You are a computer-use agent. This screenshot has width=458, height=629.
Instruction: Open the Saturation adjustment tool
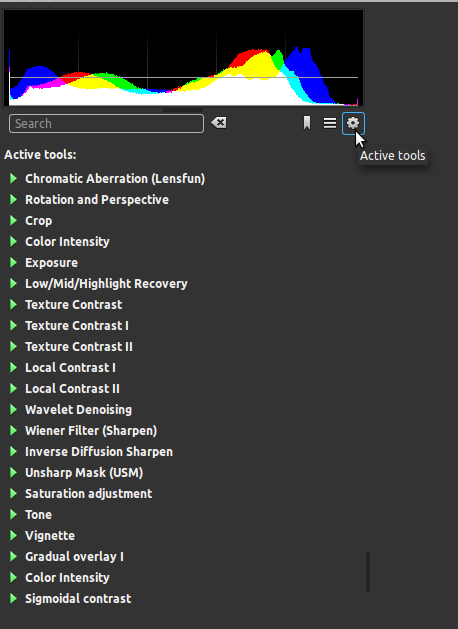(x=89, y=493)
